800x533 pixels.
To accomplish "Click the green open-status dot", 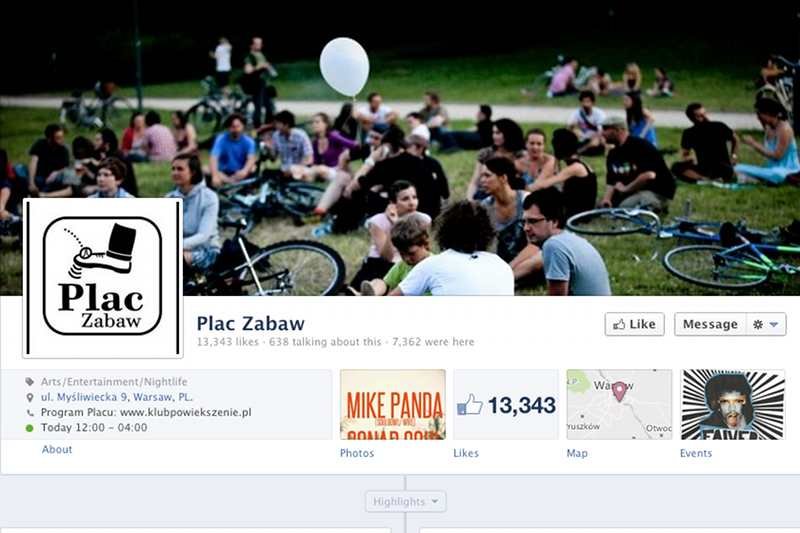I will pos(30,428).
